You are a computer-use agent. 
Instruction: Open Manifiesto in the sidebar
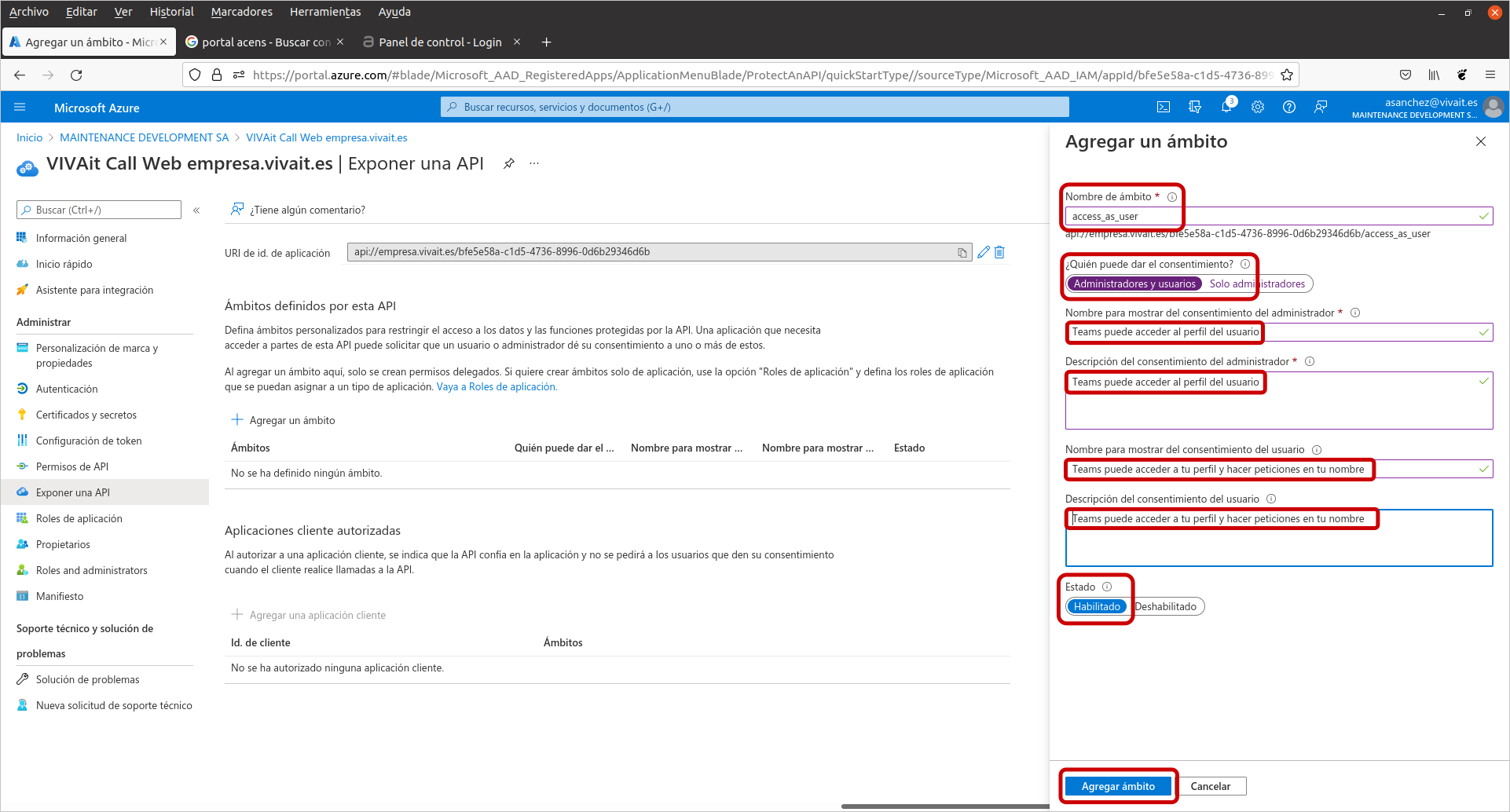tap(60, 597)
